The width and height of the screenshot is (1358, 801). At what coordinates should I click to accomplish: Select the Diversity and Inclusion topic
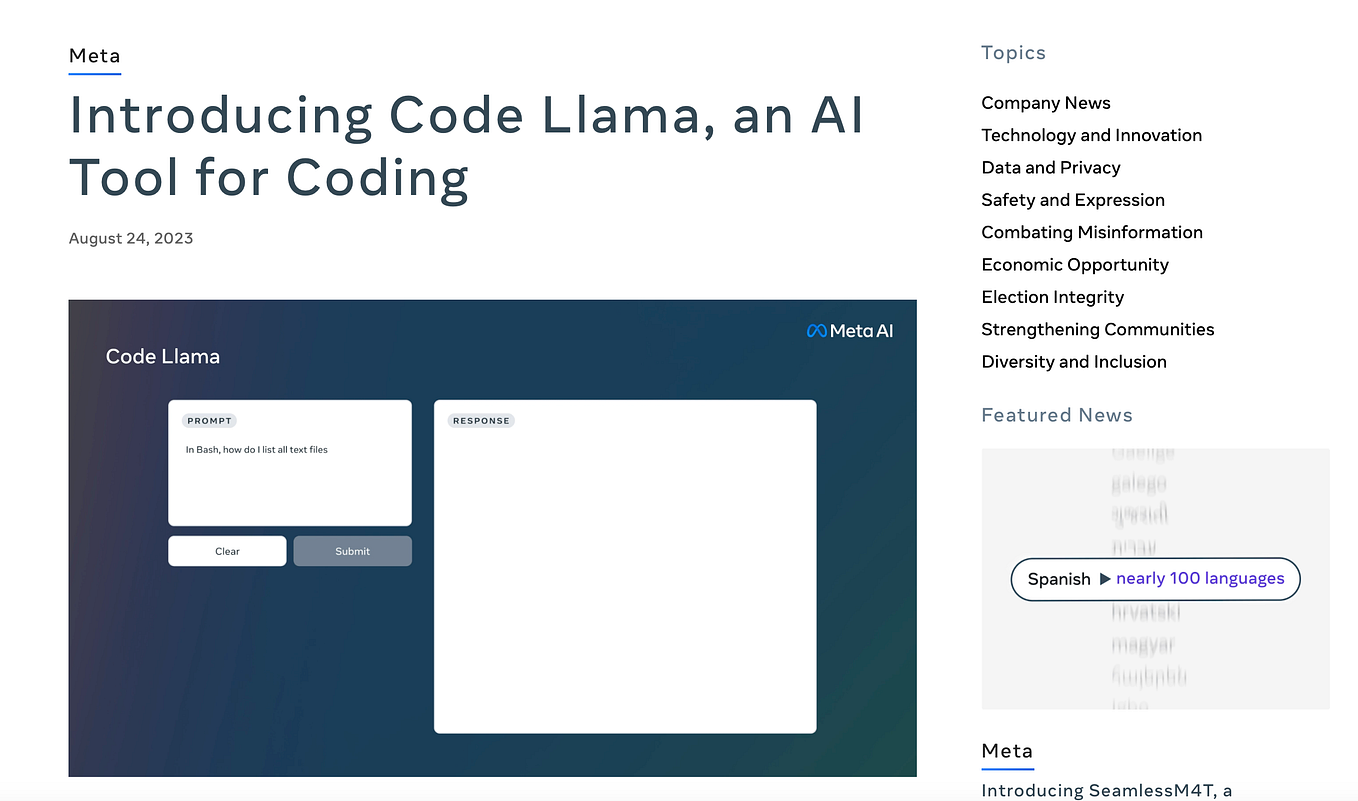[1073, 361]
